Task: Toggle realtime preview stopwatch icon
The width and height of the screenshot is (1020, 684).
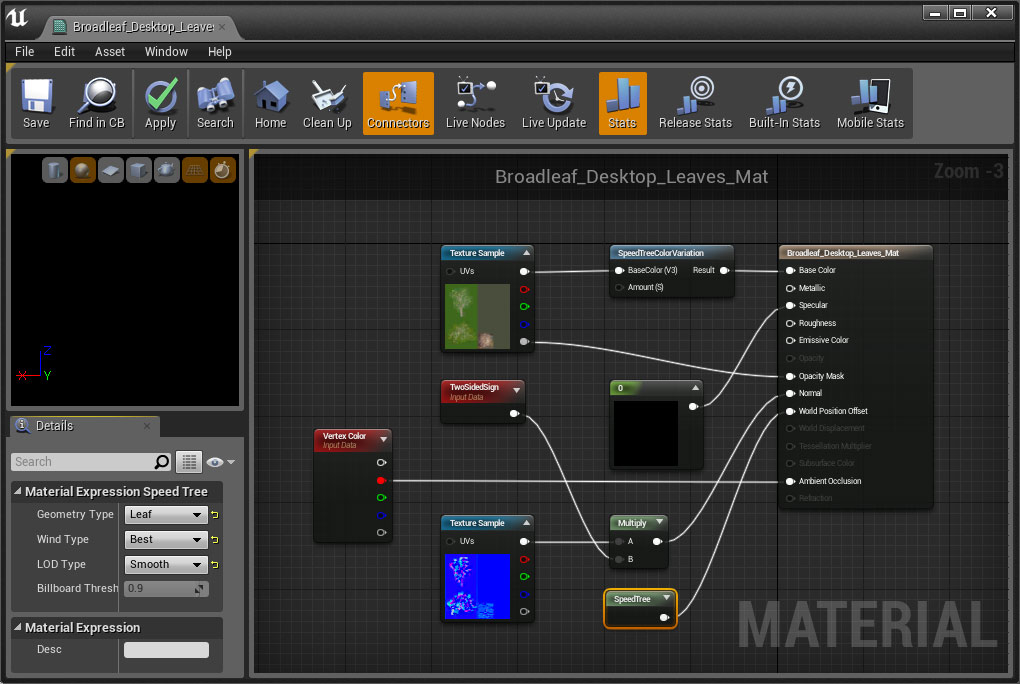Action: pyautogui.click(x=222, y=171)
